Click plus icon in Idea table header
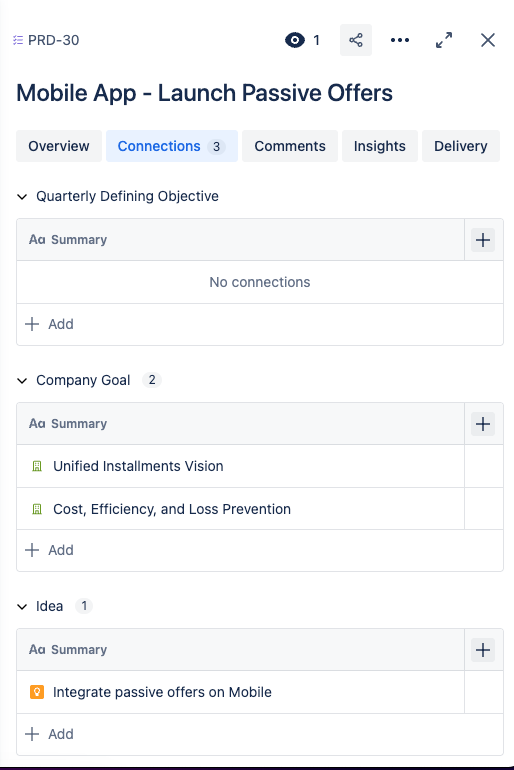514x770 pixels. pos(483,650)
